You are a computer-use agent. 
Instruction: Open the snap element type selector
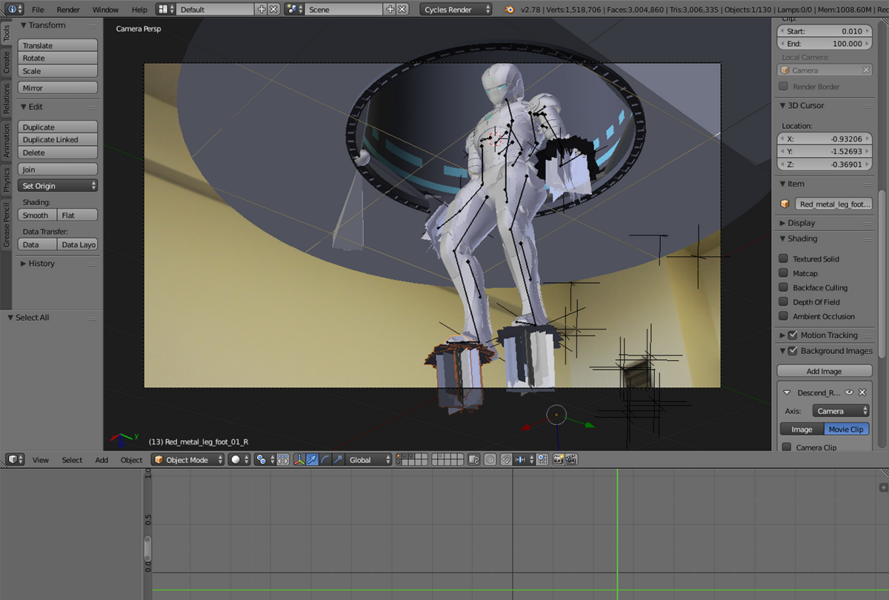(x=524, y=459)
